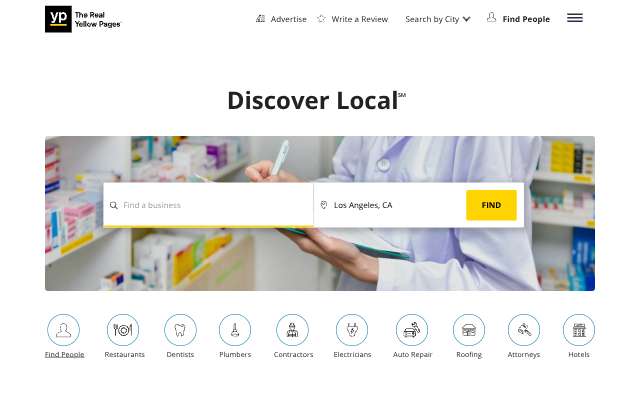This screenshot has height=400, width=640.
Task: Click the Find People text link below icons
Action: (64, 354)
